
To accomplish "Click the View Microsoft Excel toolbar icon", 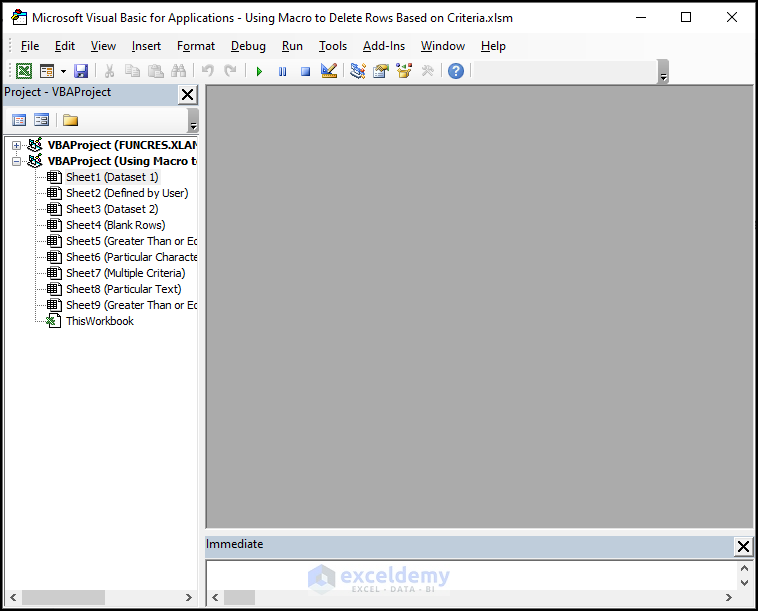I will (x=24, y=71).
